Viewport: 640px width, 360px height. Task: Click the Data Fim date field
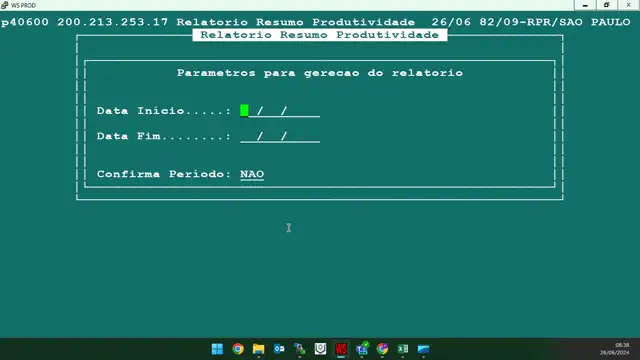[280, 136]
